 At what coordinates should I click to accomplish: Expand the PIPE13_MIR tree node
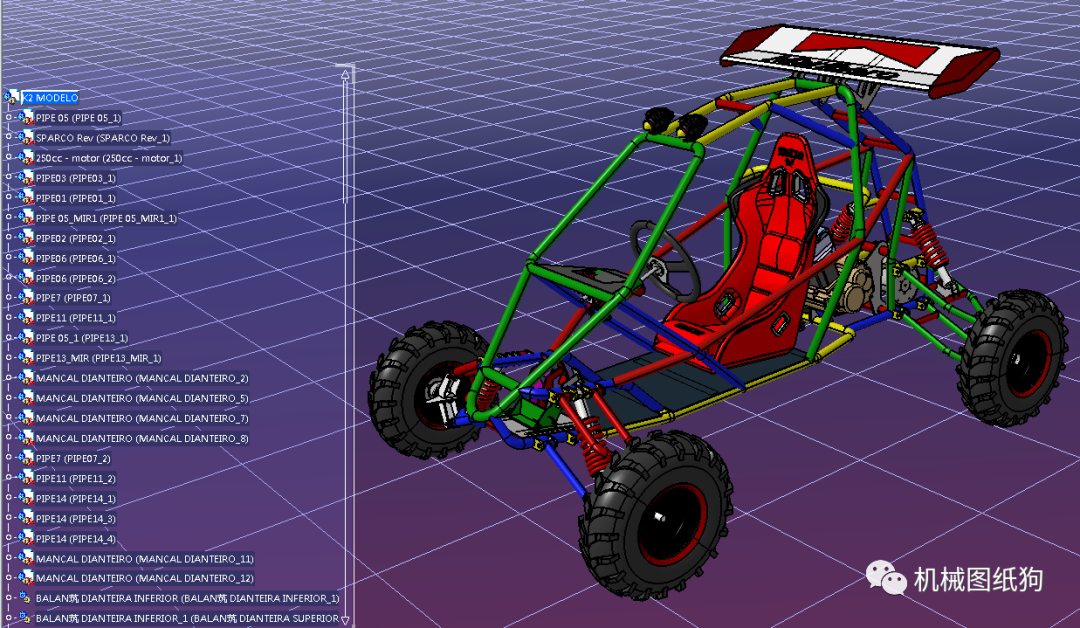coord(8,358)
